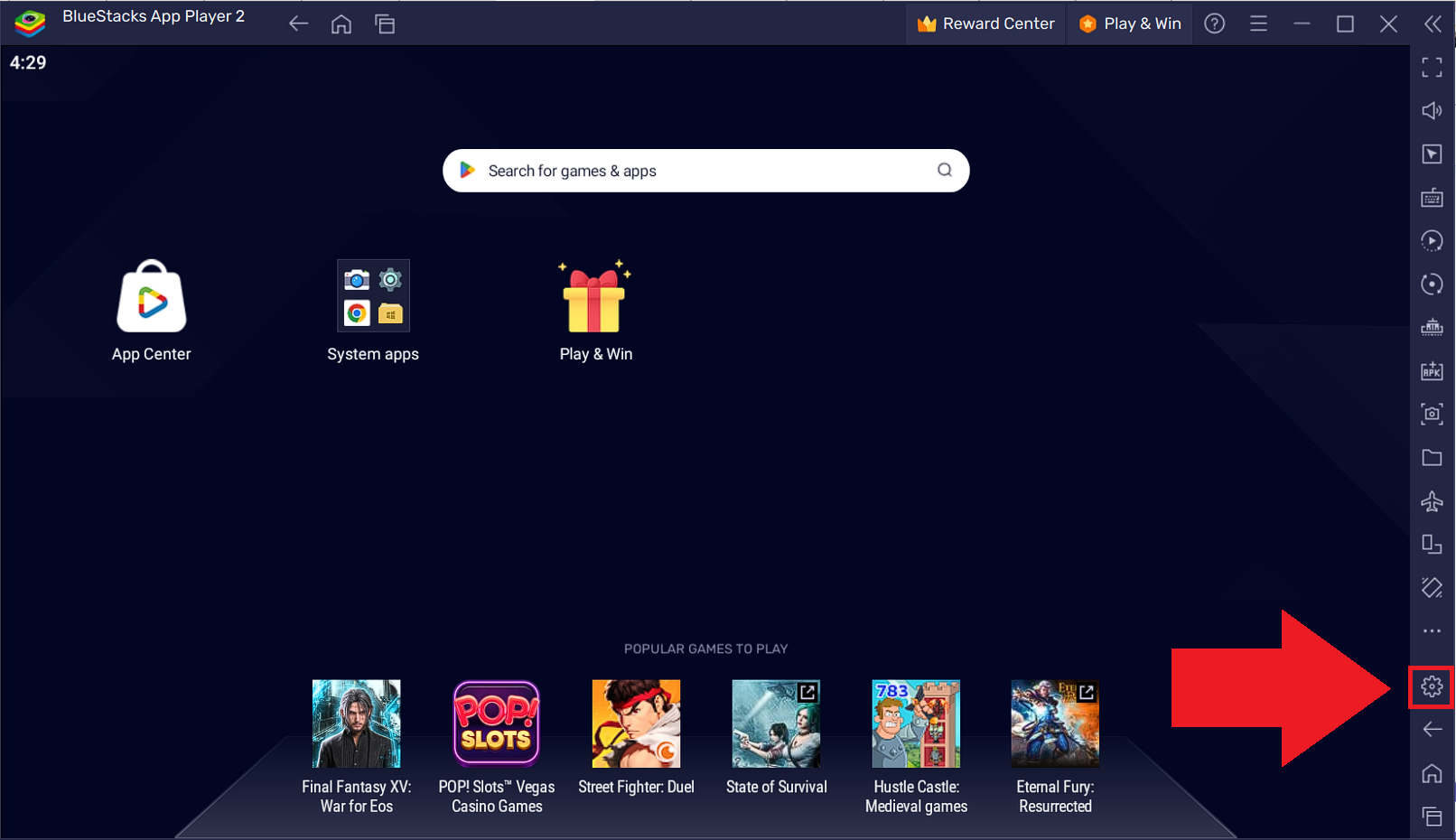
Task: Open the Reward Center
Action: tap(985, 23)
